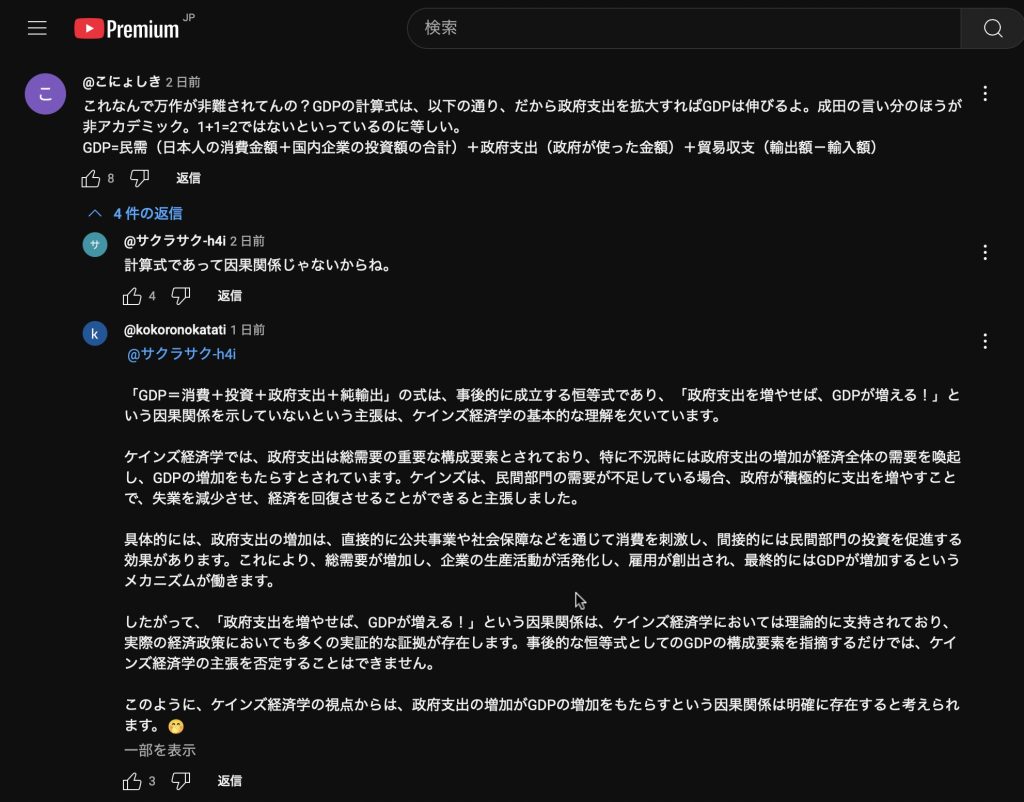Collapse the 4 件の返信 replies thread

(x=135, y=213)
